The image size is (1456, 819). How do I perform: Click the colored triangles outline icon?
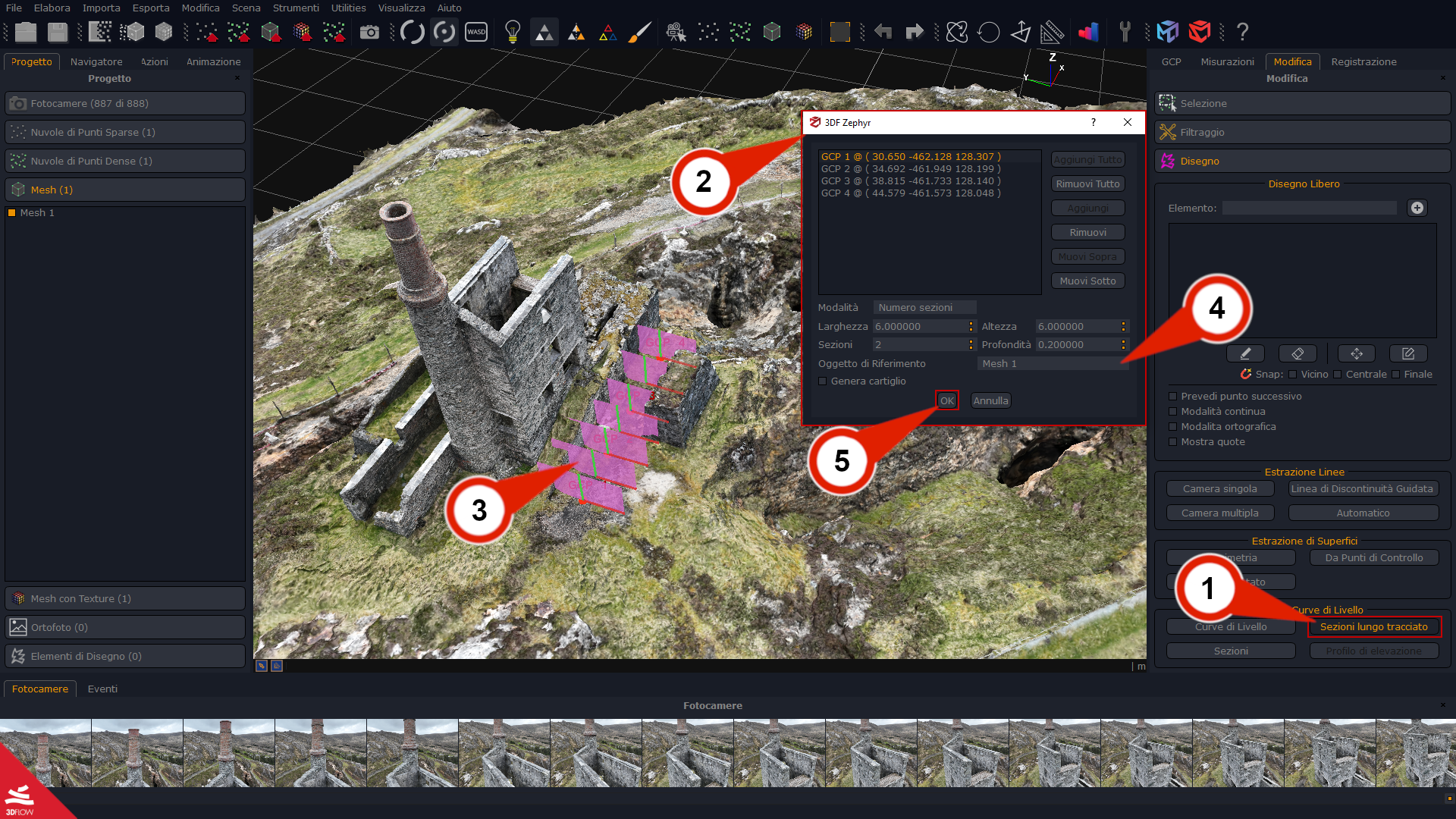[607, 32]
